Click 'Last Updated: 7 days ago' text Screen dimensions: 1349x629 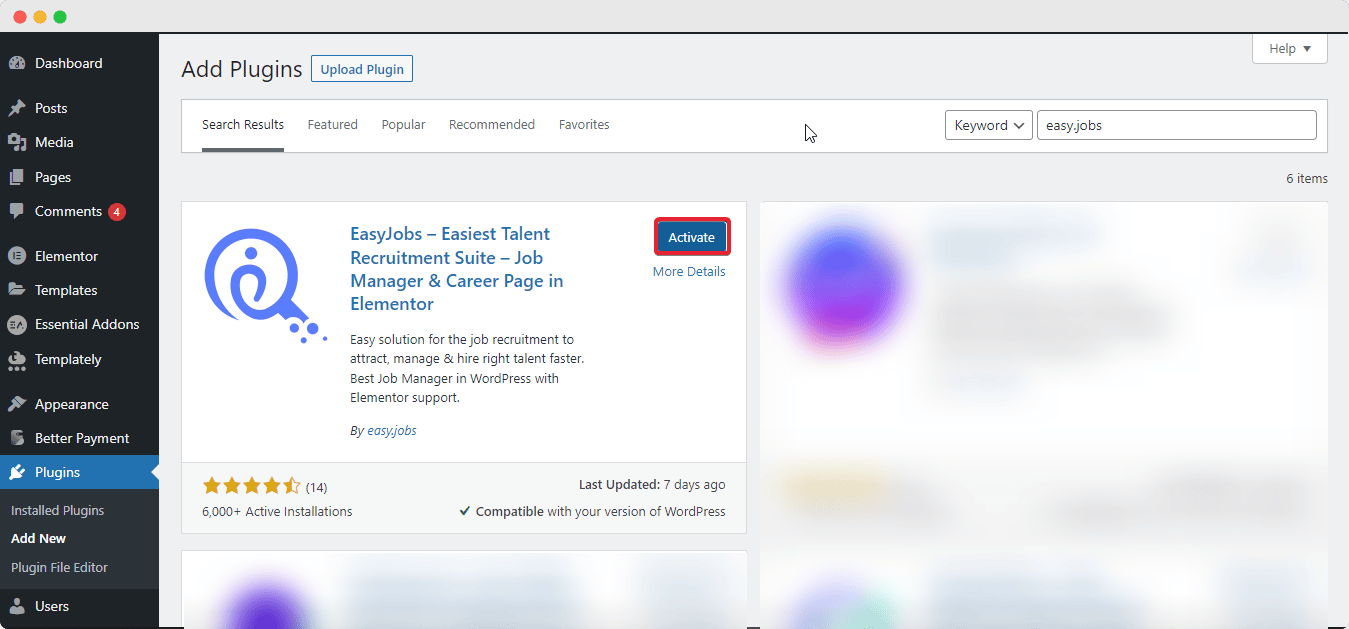click(x=652, y=484)
